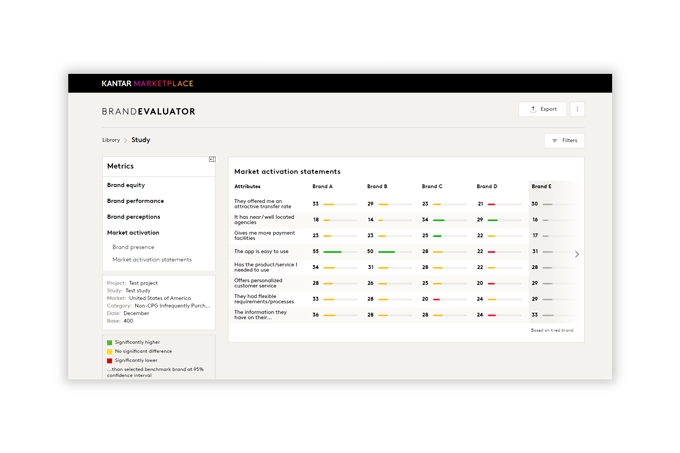Click the Brand E column header
The width and height of the screenshot is (680, 453).
[x=541, y=186]
